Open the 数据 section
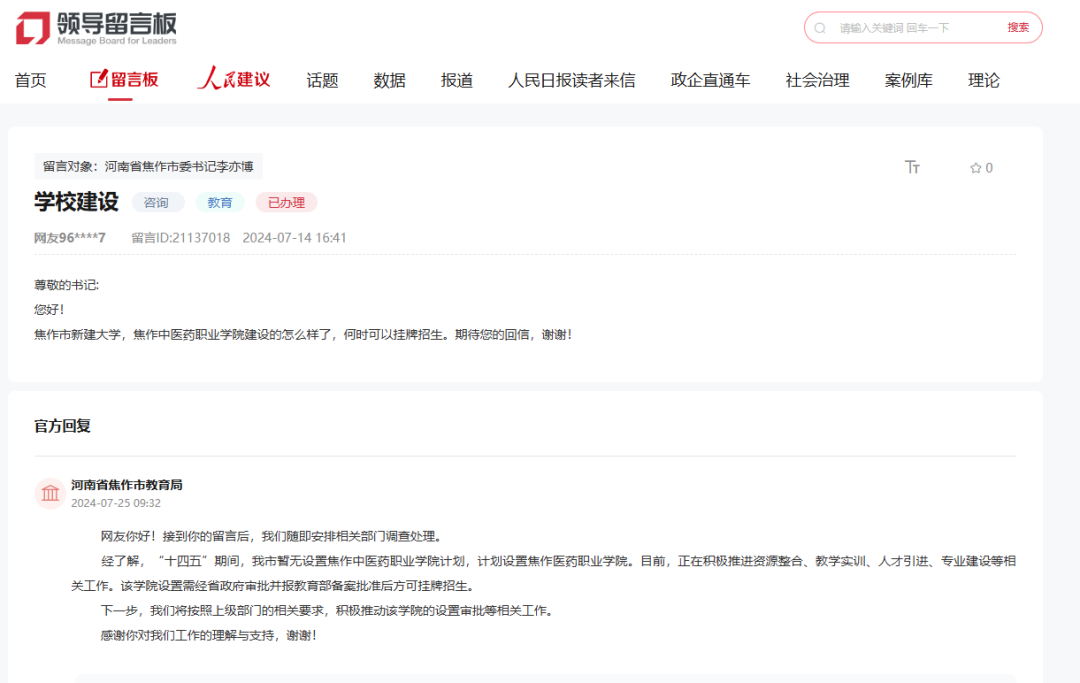Screen dimensions: 1080x683 tap(389, 80)
